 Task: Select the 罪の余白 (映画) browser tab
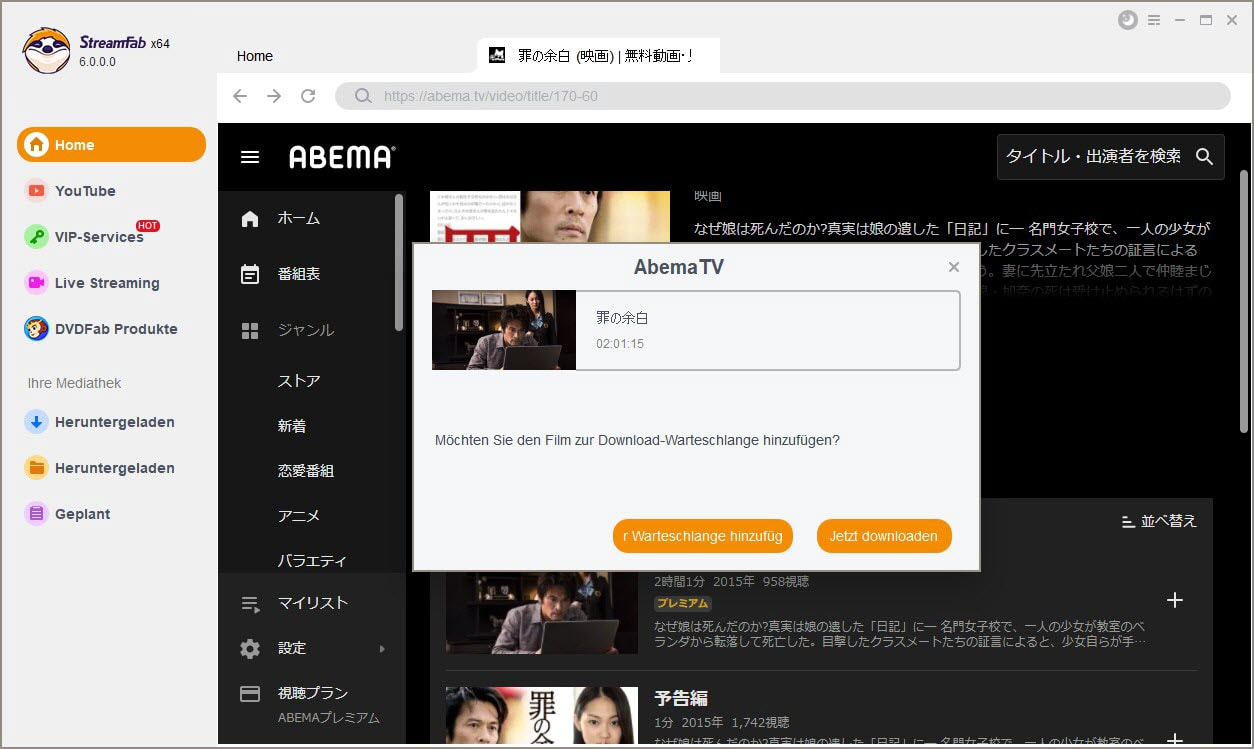(599, 56)
